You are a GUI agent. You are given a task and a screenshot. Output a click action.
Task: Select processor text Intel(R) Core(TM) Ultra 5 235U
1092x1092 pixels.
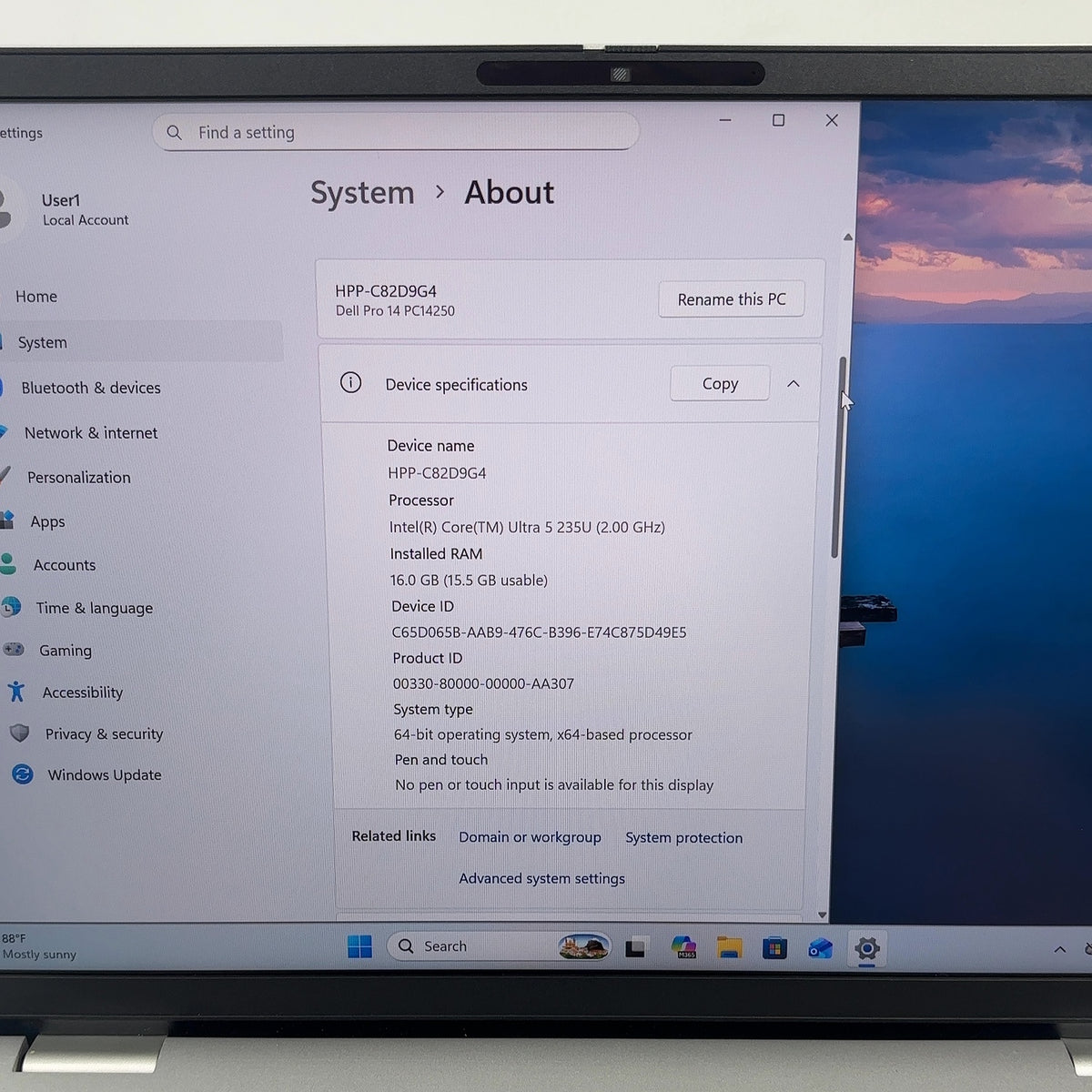click(x=490, y=527)
